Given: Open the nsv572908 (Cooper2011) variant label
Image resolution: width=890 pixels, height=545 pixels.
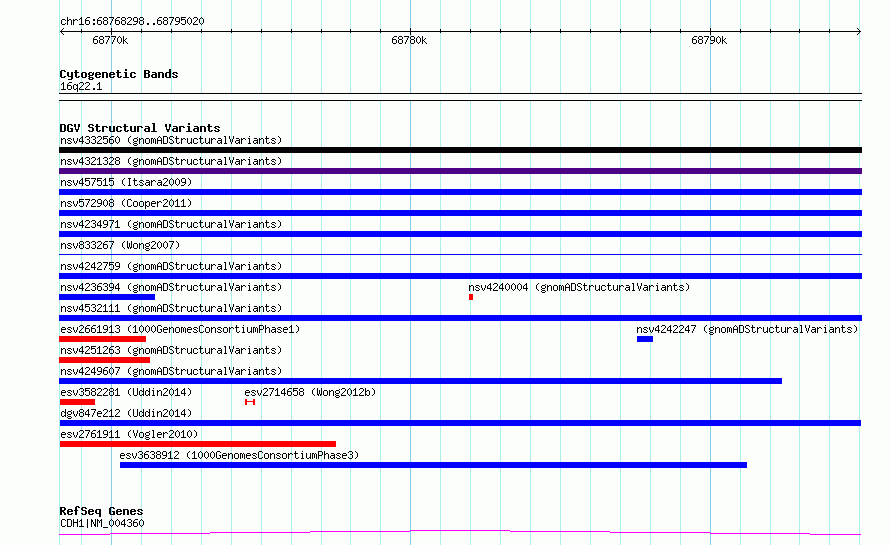Looking at the screenshot, I should (126, 203).
